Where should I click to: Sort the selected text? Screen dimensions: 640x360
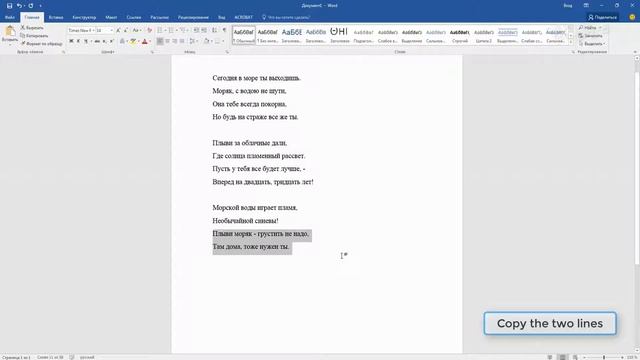214,30
